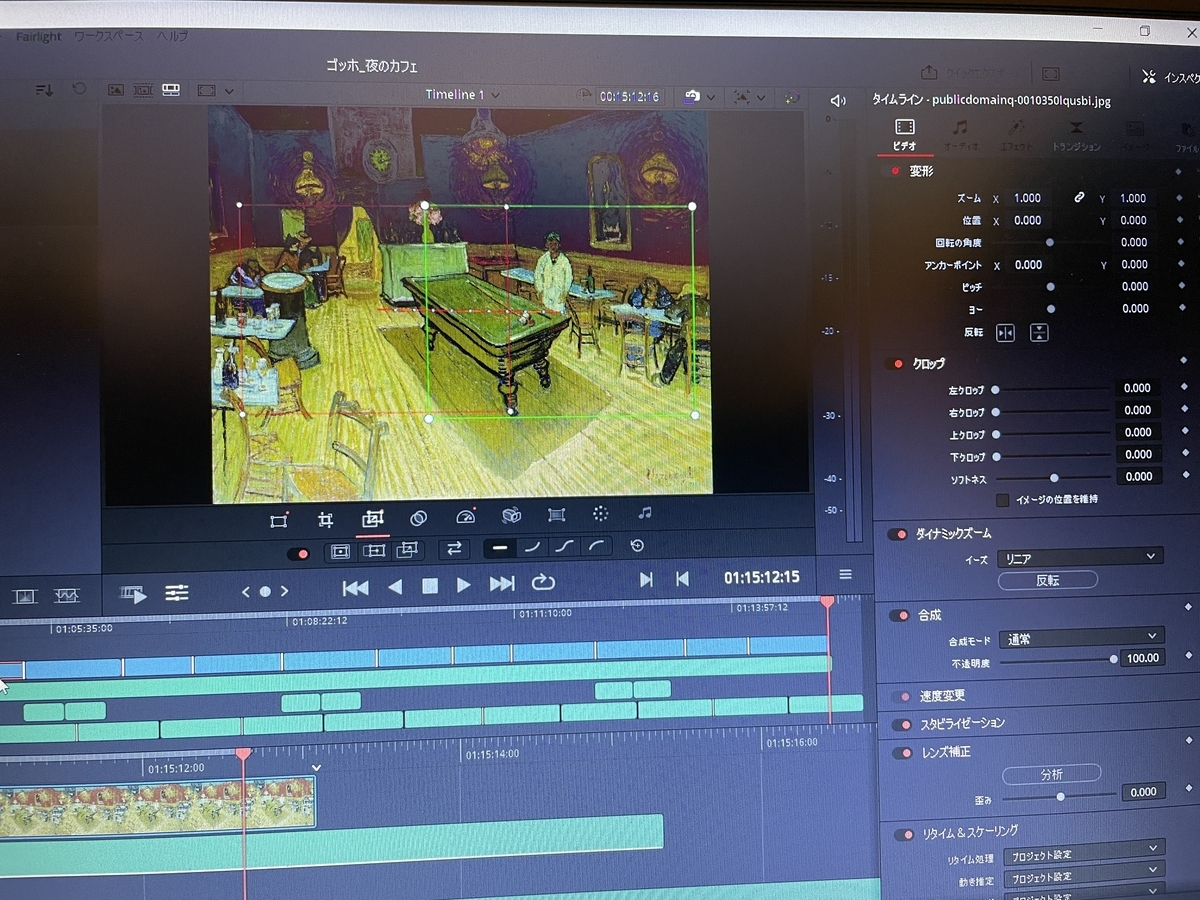Open the Color auto-adjust dotted circle icon
Viewport: 1200px width, 900px height.
600,514
